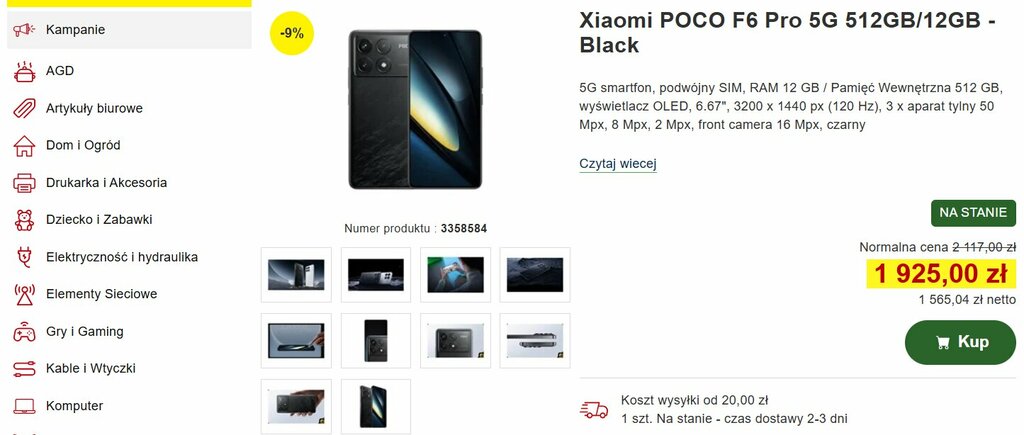1024x435 pixels.
Task: Click the delivery truck shipping icon
Action: click(x=594, y=410)
